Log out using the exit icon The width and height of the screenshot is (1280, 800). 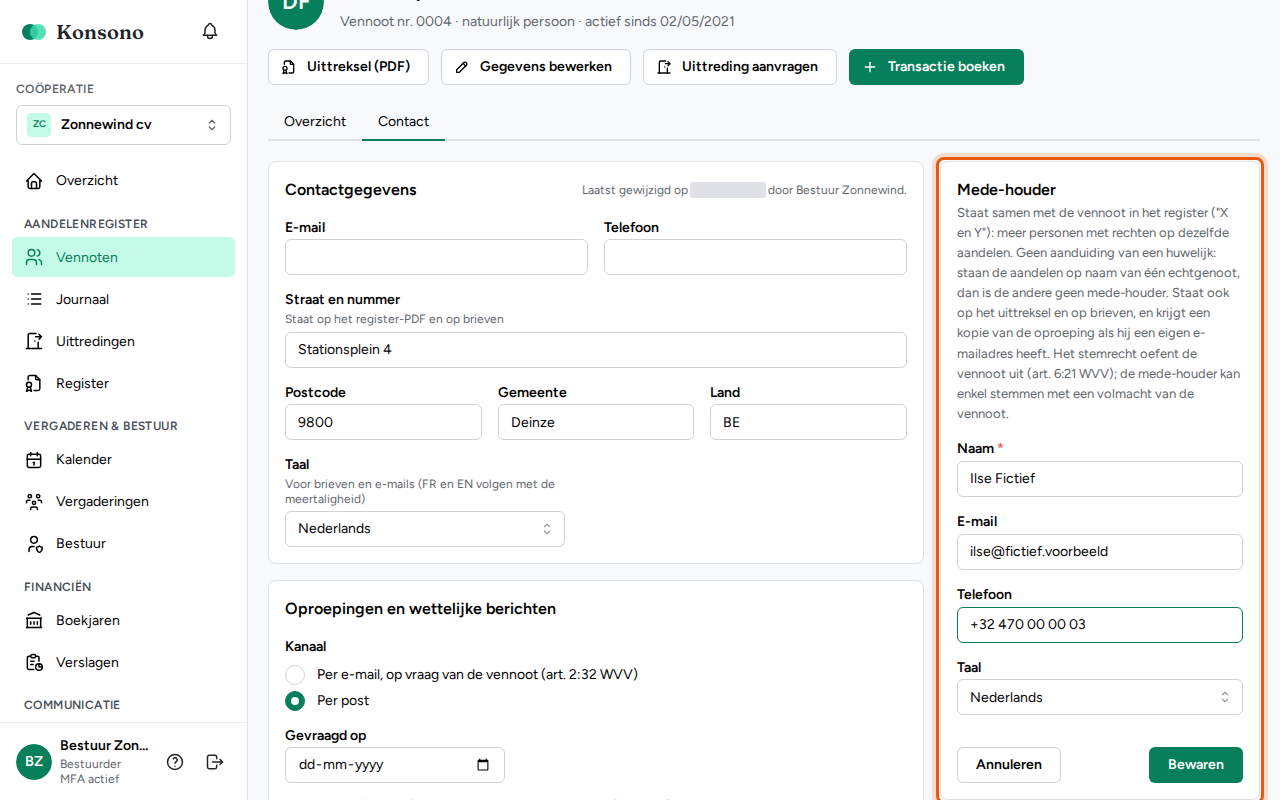pos(214,762)
